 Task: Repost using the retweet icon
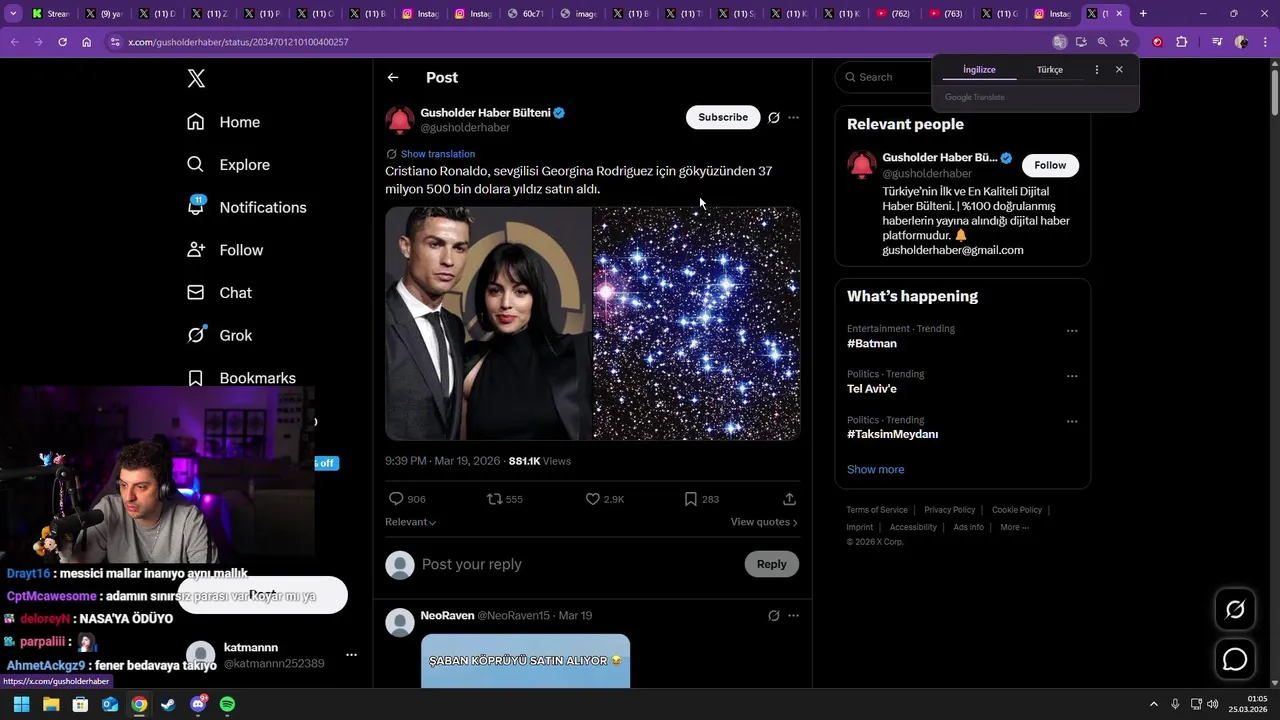494,499
